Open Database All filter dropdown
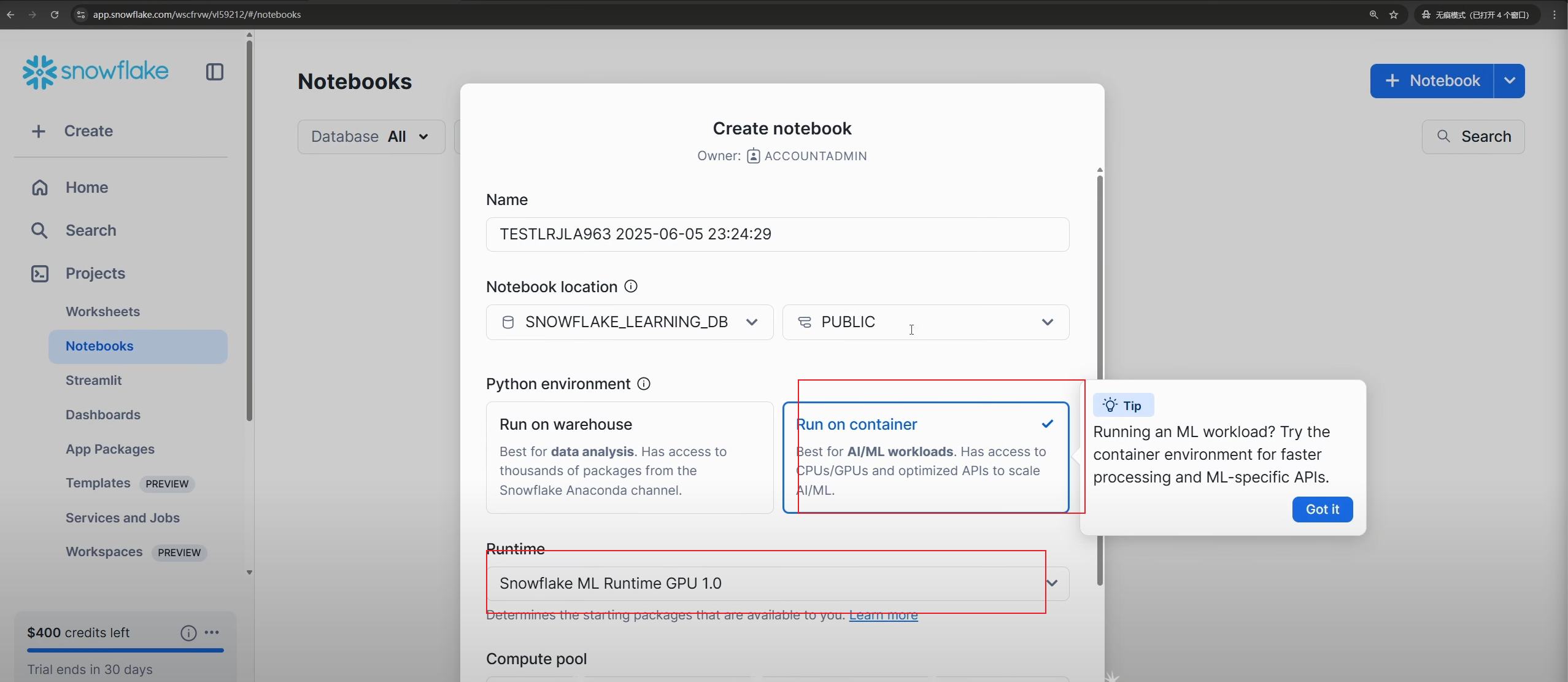 tap(371, 136)
